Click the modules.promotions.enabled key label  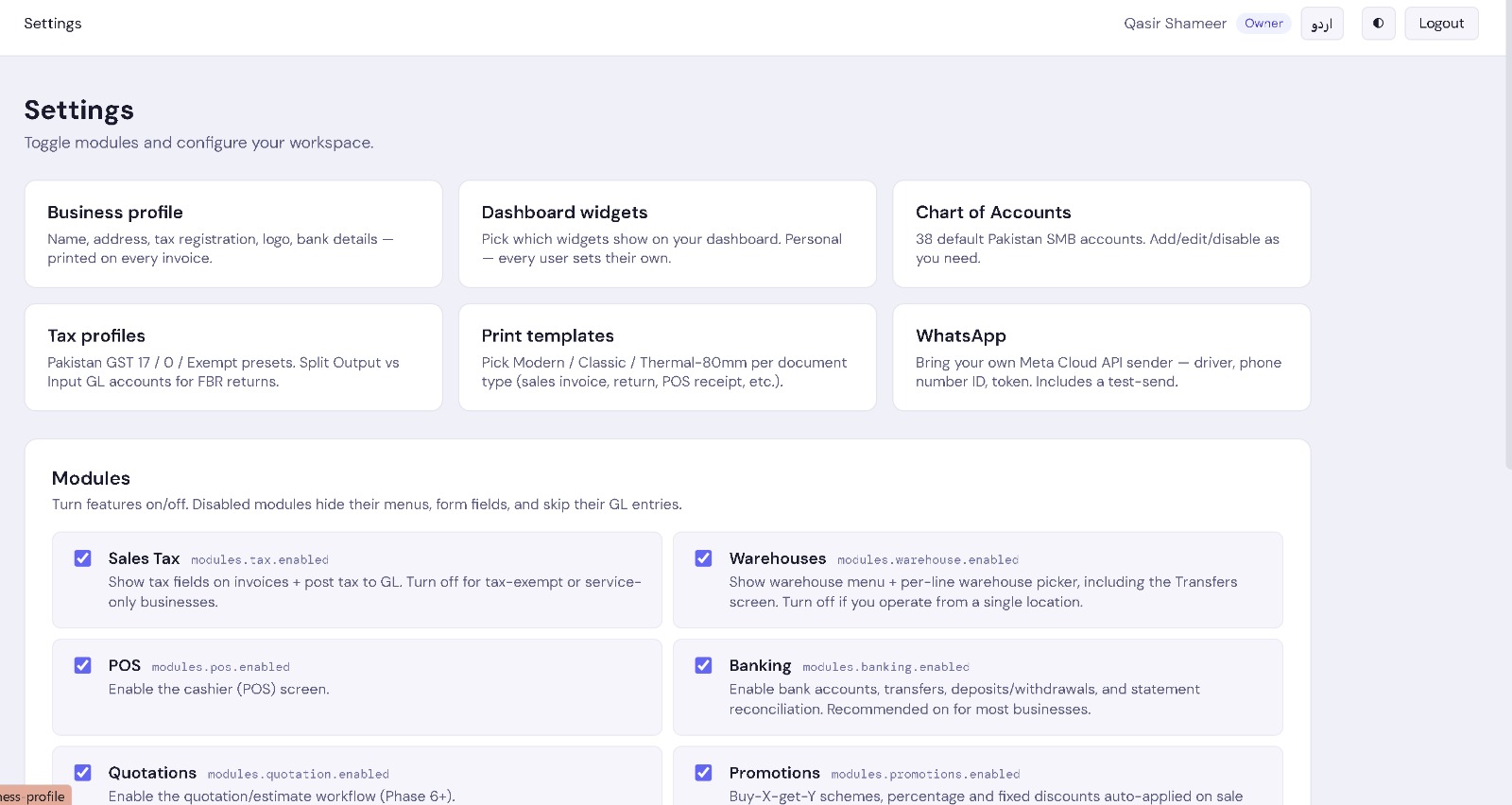[926, 775]
